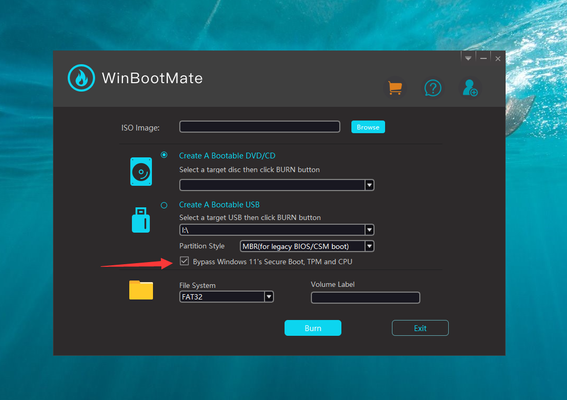Click the USB flash drive icon
This screenshot has height=400, width=567.
point(141,220)
